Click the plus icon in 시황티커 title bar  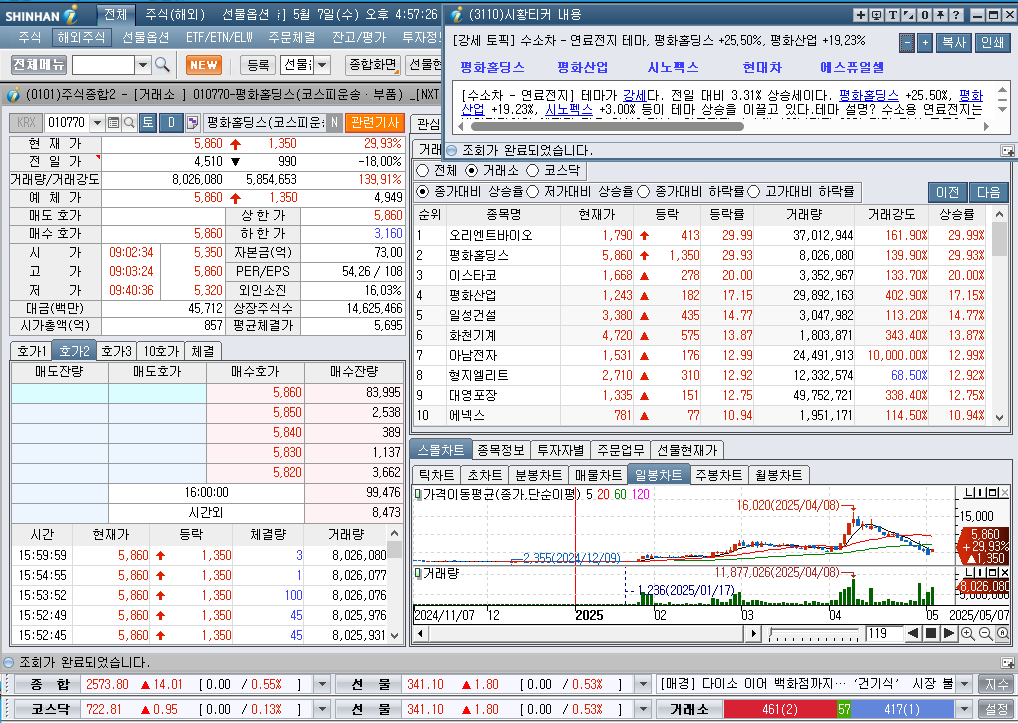click(x=861, y=15)
